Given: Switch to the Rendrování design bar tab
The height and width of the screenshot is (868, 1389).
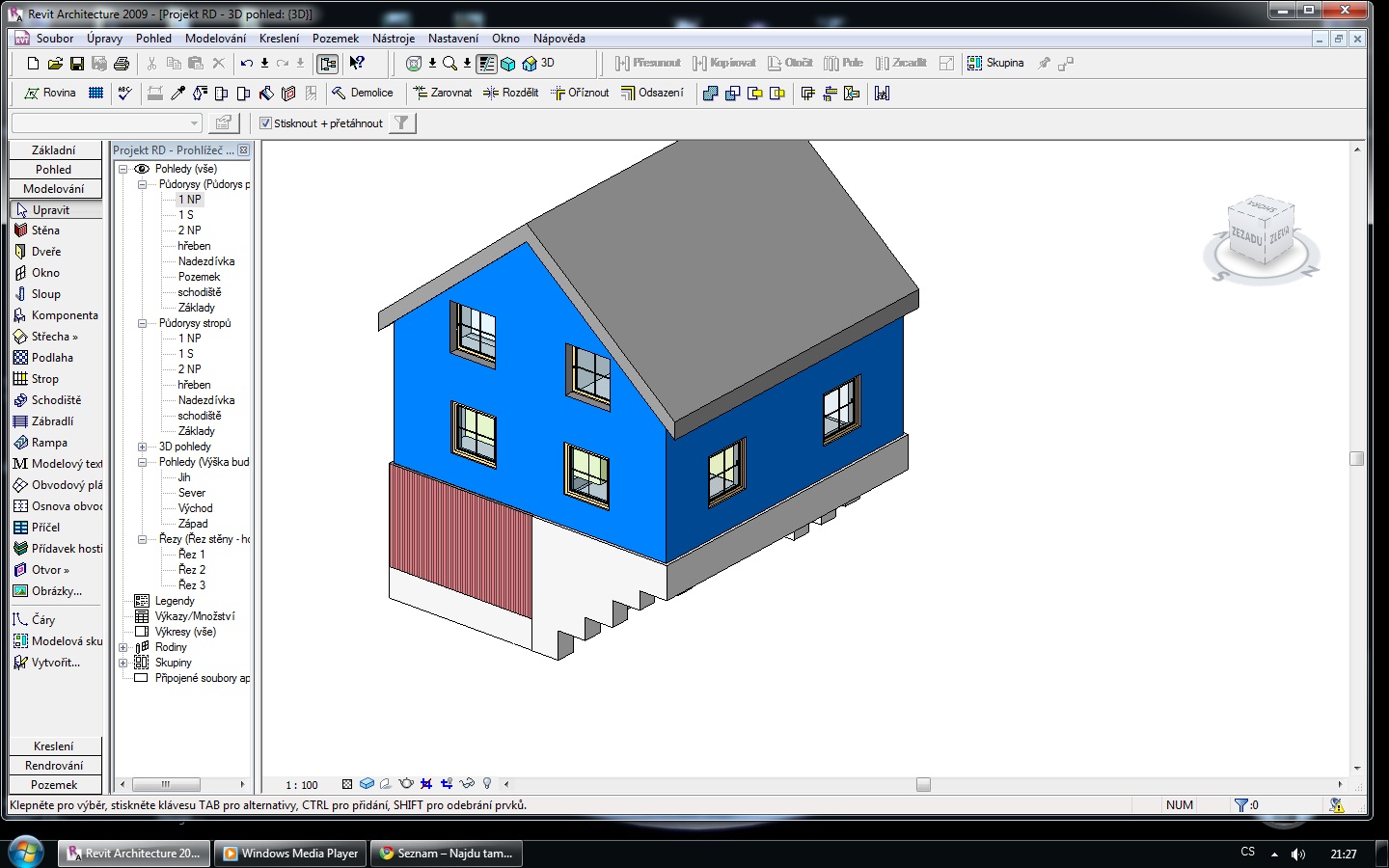Looking at the screenshot, I should (54, 766).
